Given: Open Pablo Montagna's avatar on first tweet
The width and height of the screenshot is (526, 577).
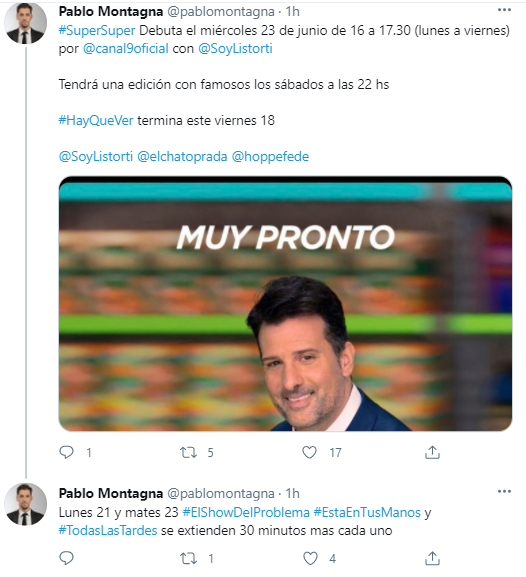Looking at the screenshot, I should coord(25,23).
